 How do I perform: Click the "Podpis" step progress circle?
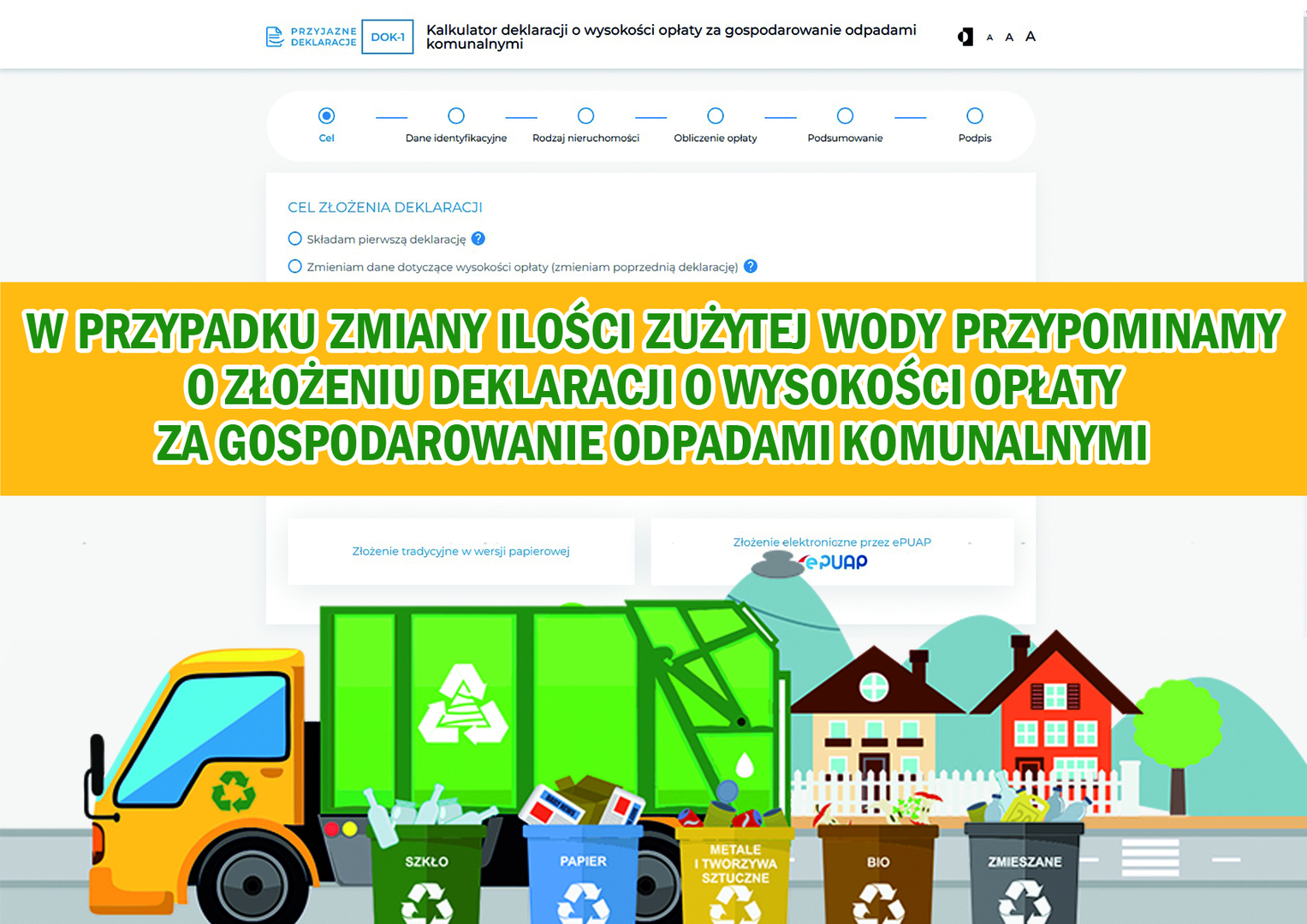point(975,115)
